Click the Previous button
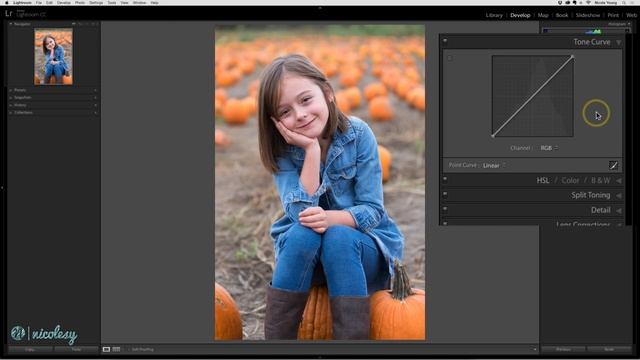This screenshot has height=360, width=640. tap(563, 349)
